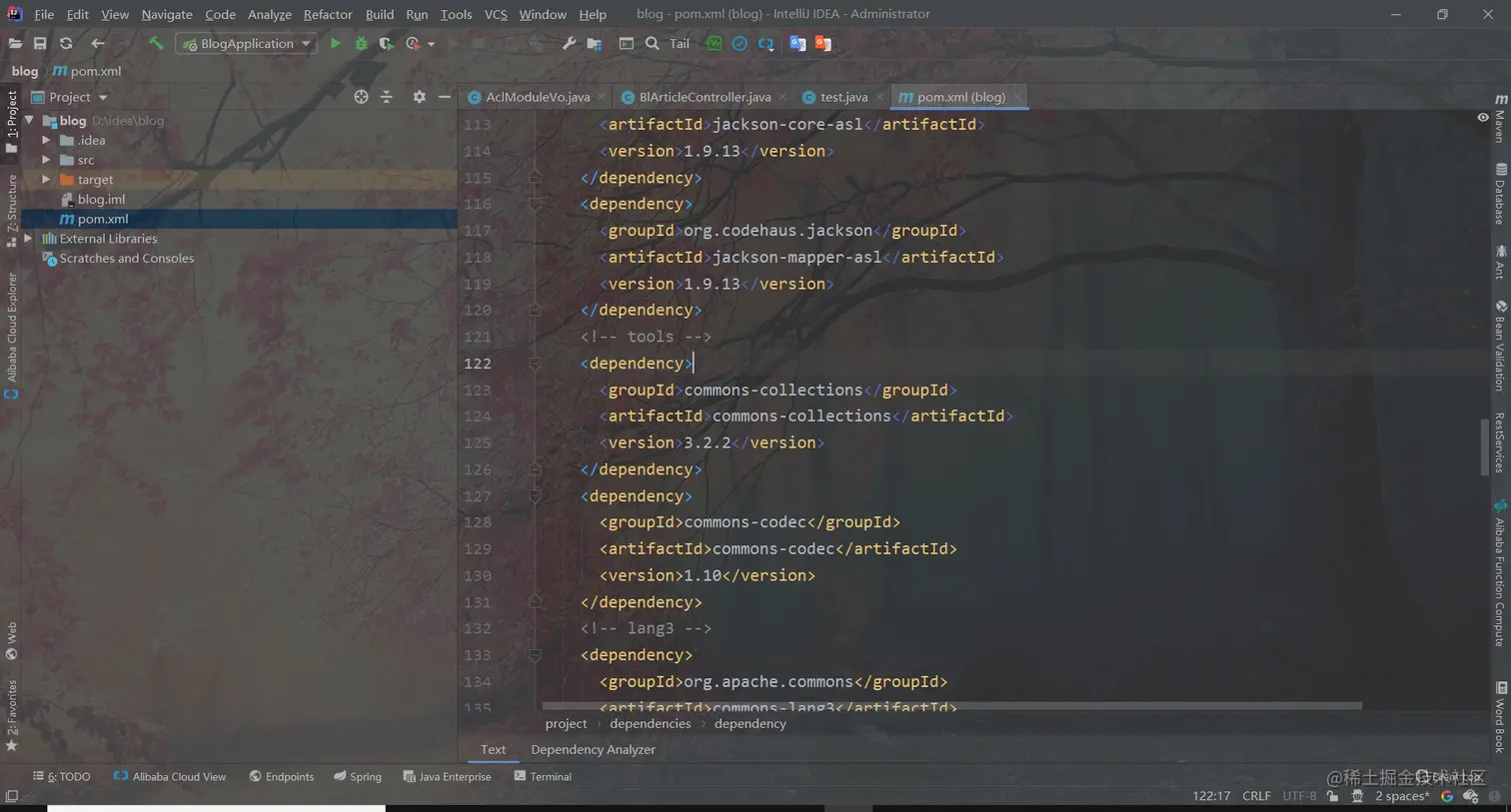Viewport: 1511px width, 812px height.
Task: Toggle read-only lock icon in status bar
Action: (1333, 796)
